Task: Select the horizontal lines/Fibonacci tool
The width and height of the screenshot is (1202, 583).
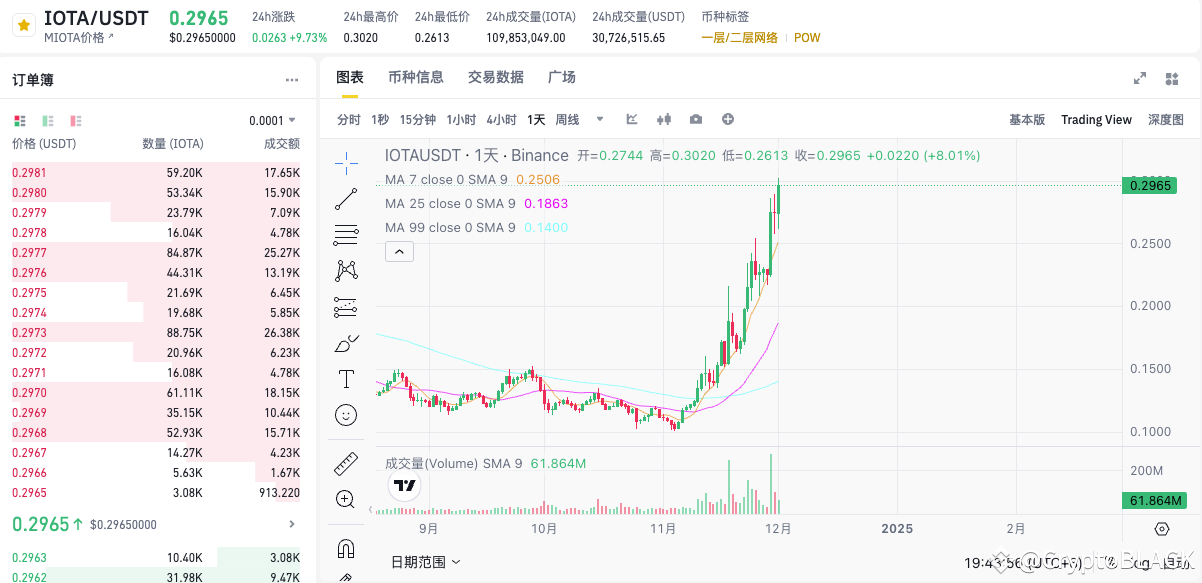Action: 346,235
